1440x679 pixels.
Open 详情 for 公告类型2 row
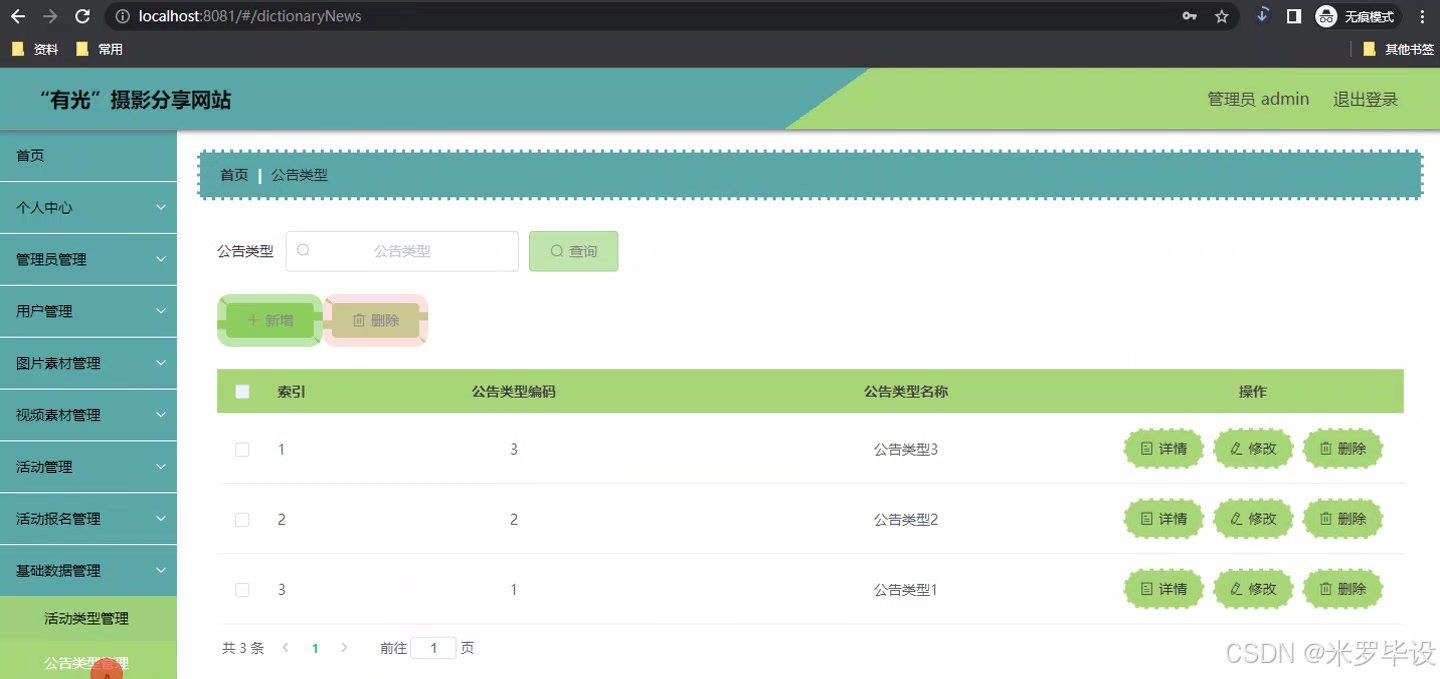1163,519
